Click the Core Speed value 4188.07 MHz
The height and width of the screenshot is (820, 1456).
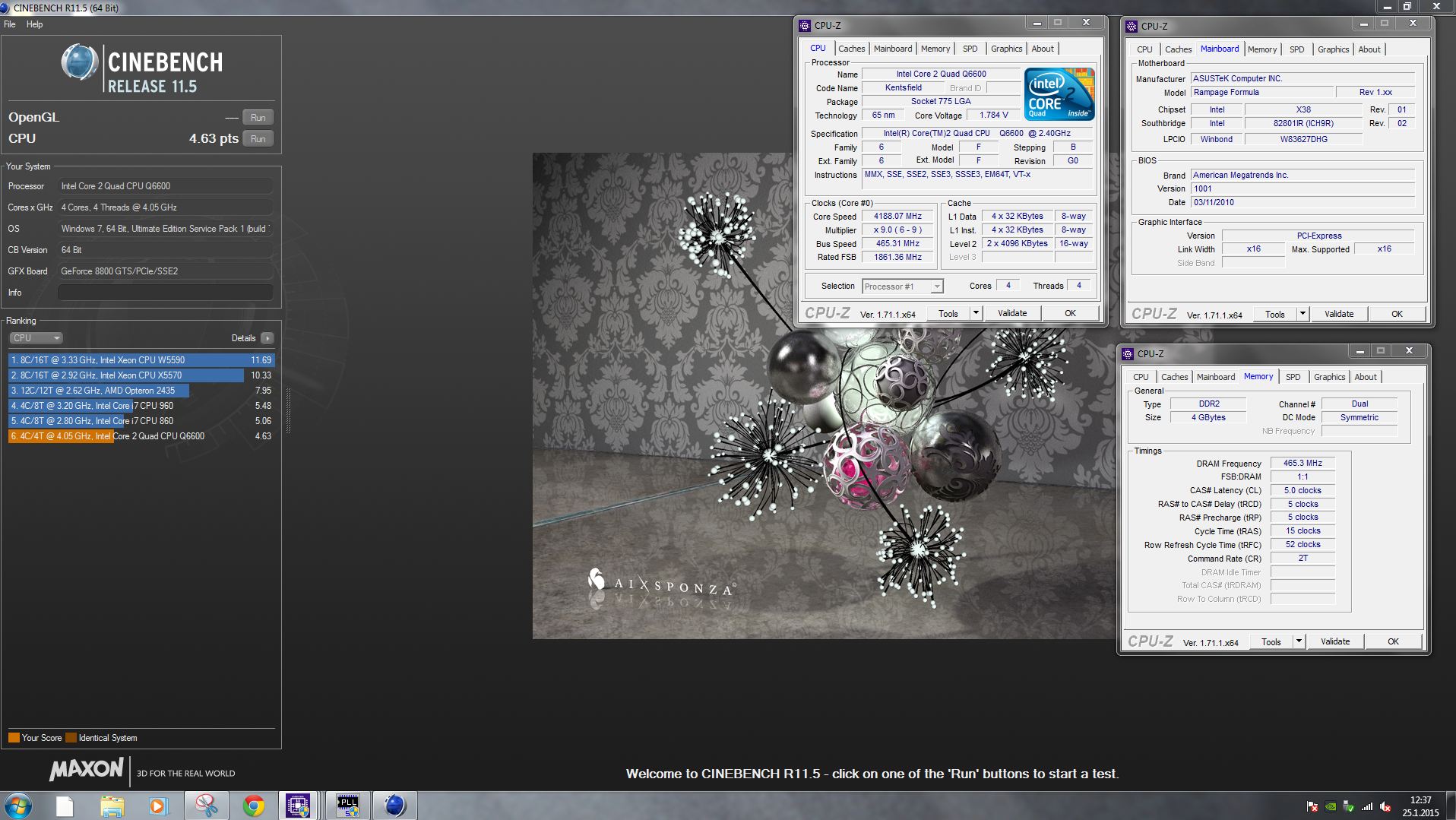tap(897, 217)
